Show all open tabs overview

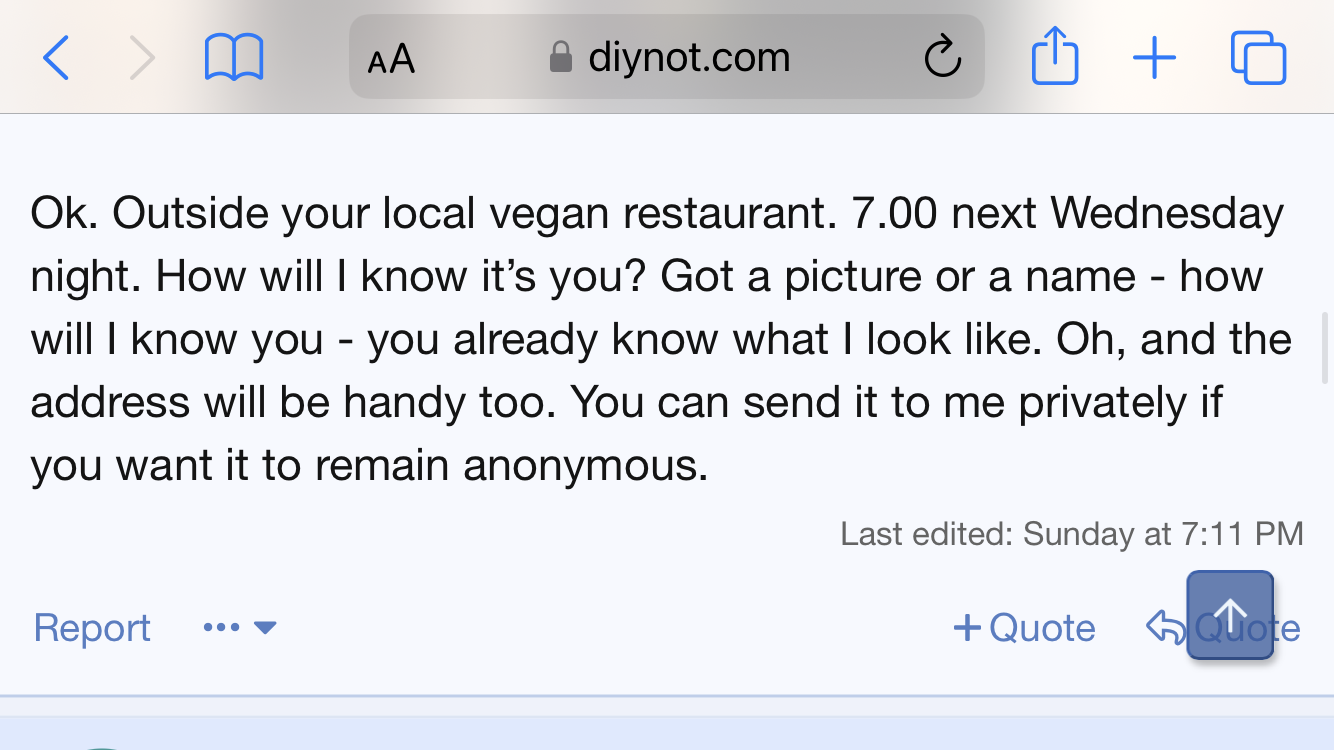tap(1258, 58)
